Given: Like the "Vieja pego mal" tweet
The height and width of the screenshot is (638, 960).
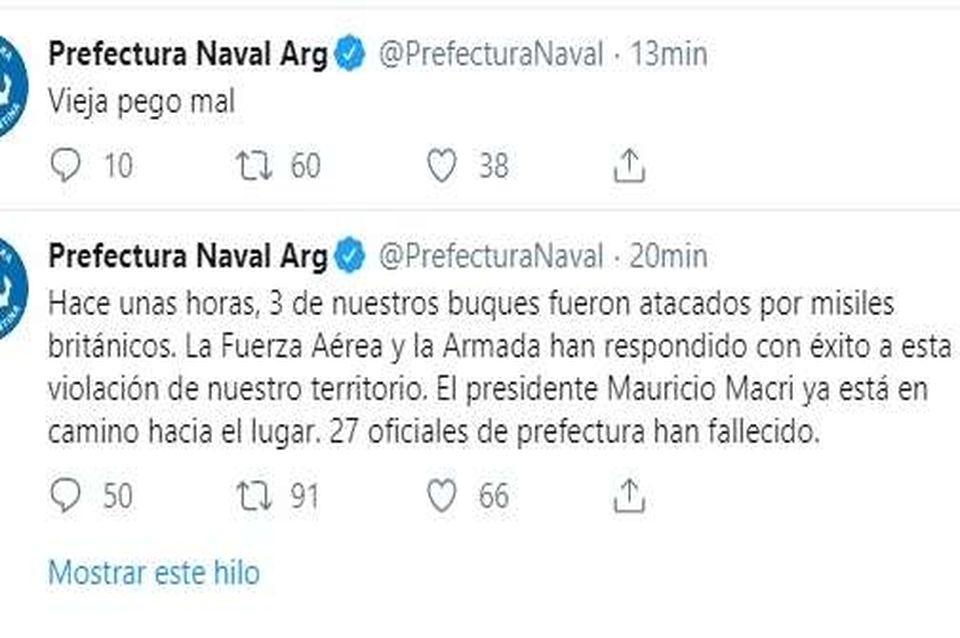Looking at the screenshot, I should pyautogui.click(x=441, y=166).
